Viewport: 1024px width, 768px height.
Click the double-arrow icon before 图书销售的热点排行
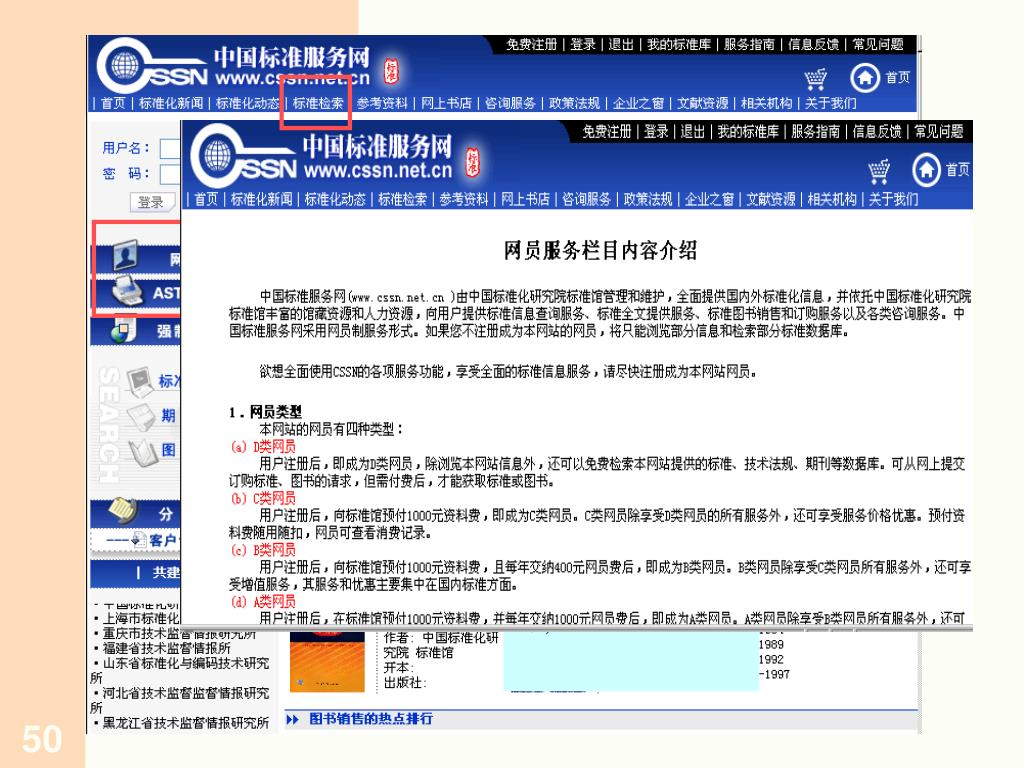click(293, 719)
